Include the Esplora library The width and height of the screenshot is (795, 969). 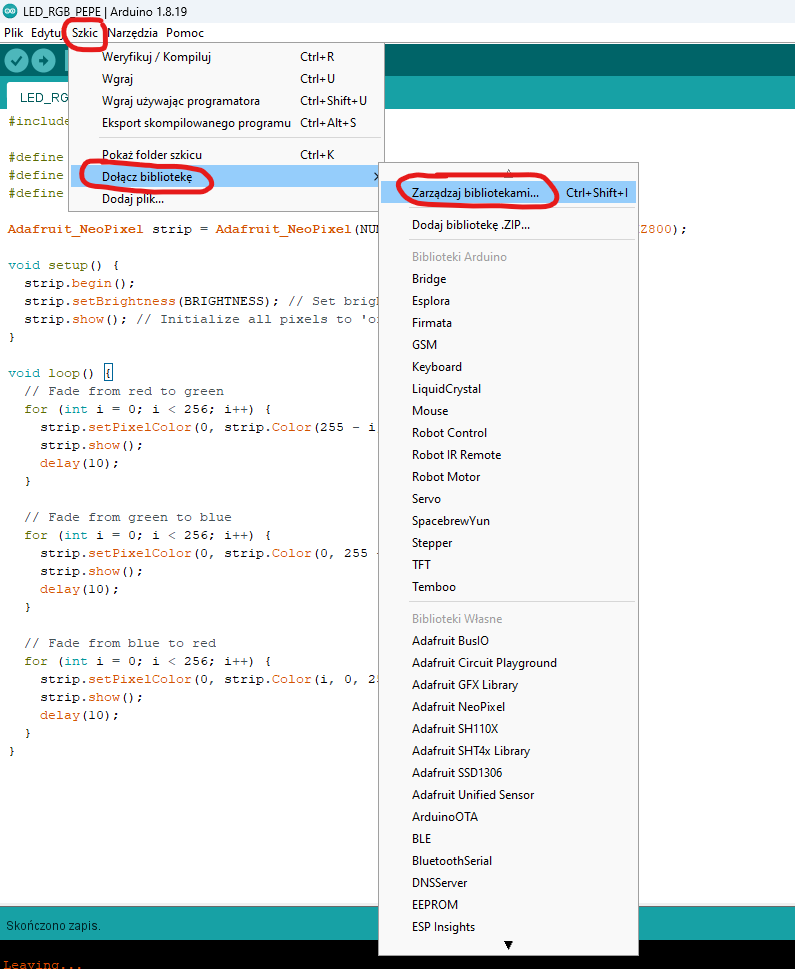(508, 301)
